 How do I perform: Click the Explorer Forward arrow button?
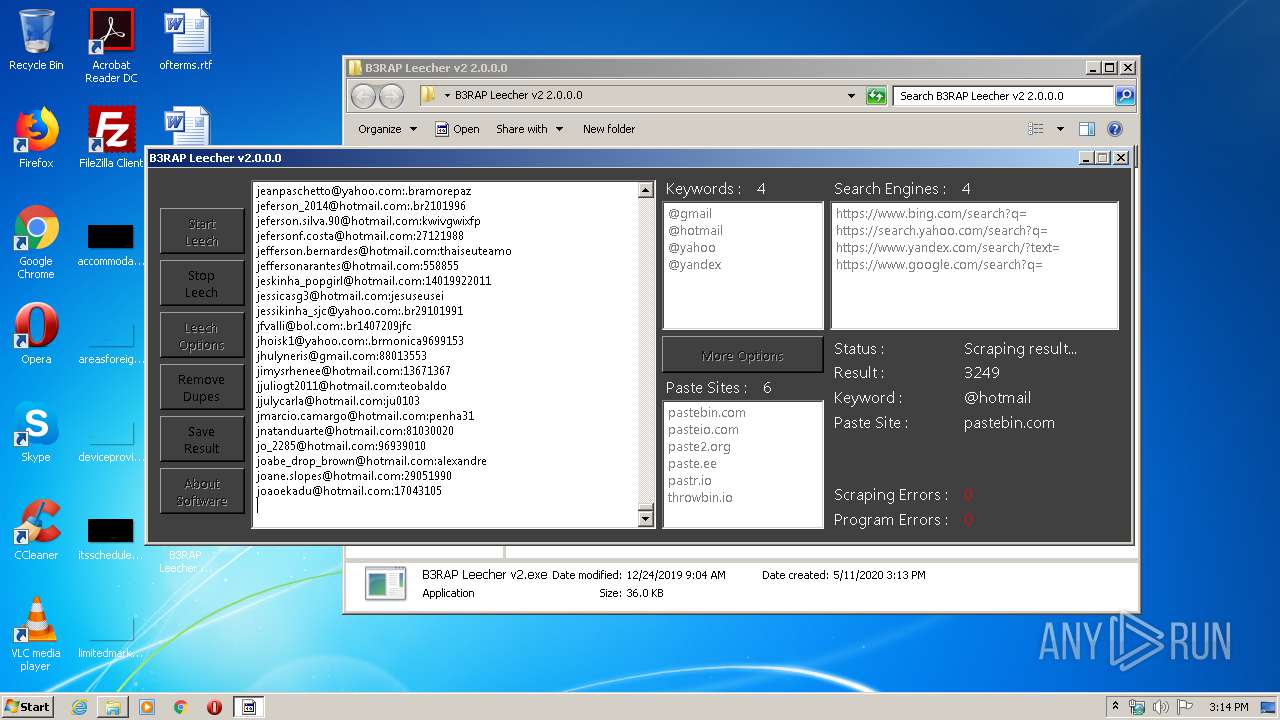pyautogui.click(x=392, y=96)
